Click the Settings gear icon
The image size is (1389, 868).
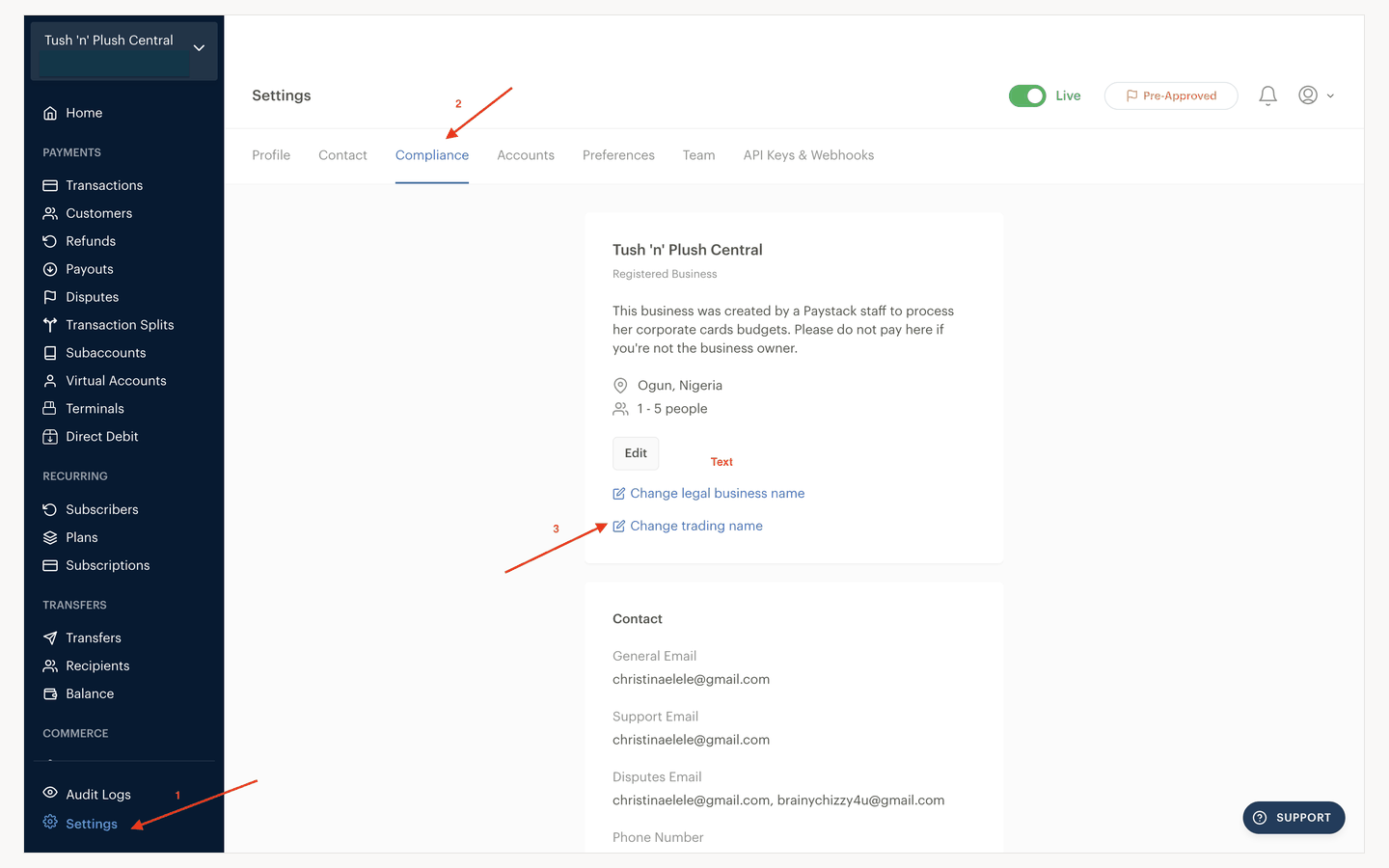pyautogui.click(x=50, y=822)
